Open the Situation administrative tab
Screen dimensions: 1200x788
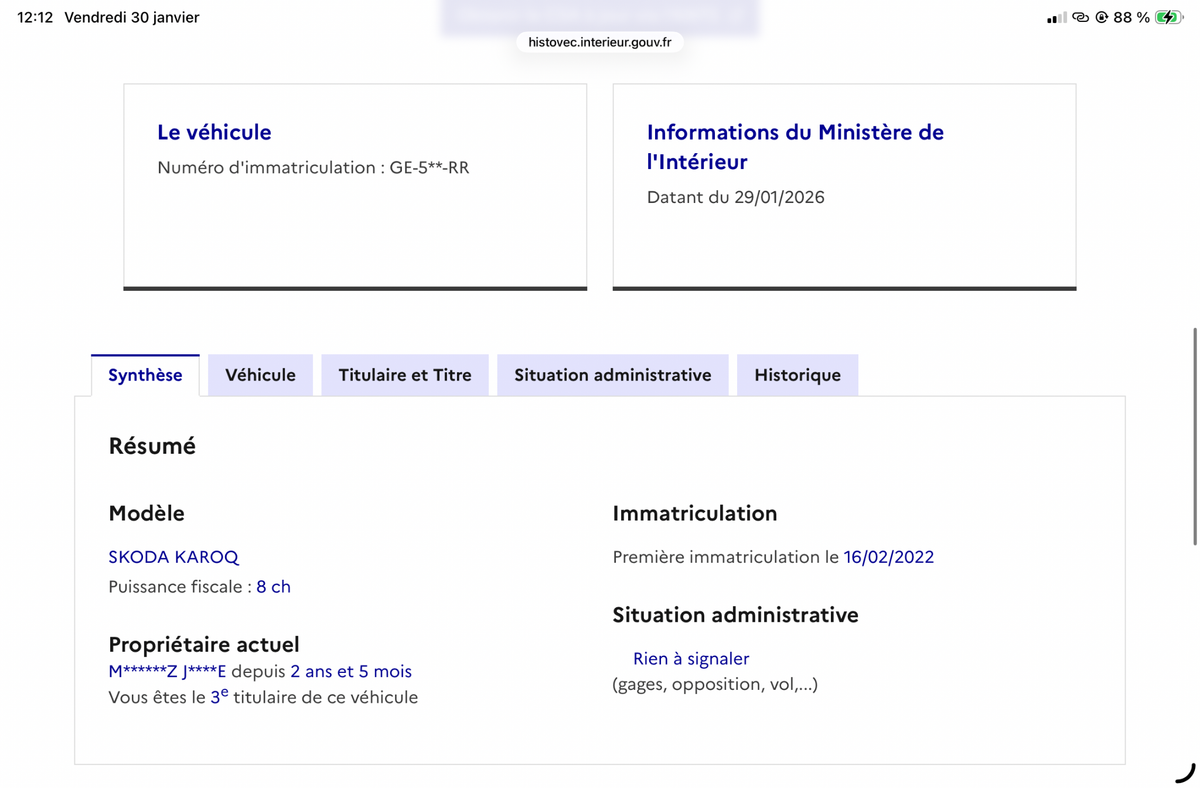[x=613, y=375]
